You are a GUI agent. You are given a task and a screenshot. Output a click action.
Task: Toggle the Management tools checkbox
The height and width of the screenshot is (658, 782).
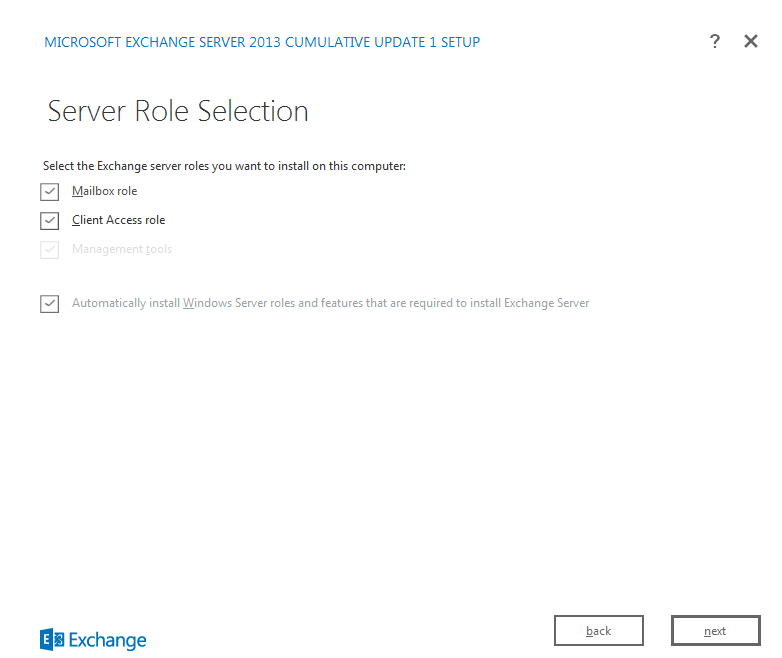pos(49,249)
